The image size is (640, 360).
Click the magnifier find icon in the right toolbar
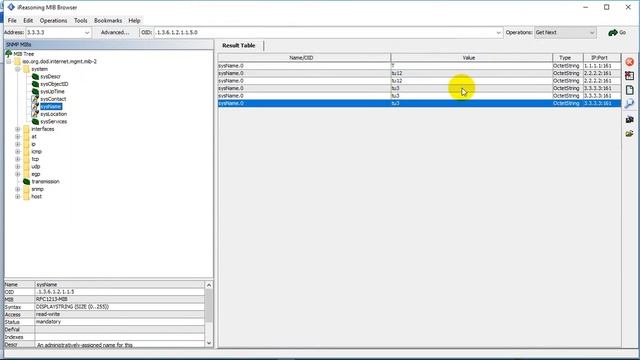[x=629, y=104]
